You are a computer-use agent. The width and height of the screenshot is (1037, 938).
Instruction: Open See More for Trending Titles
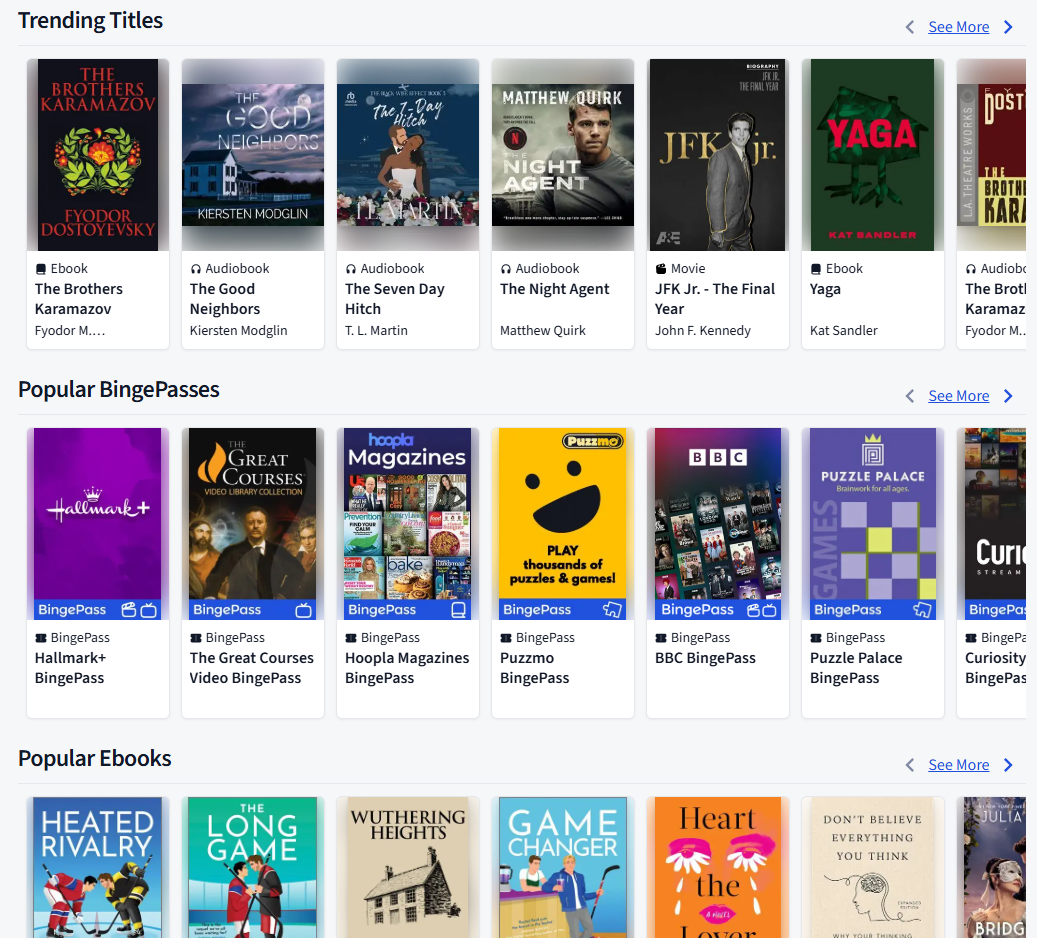[x=959, y=27]
